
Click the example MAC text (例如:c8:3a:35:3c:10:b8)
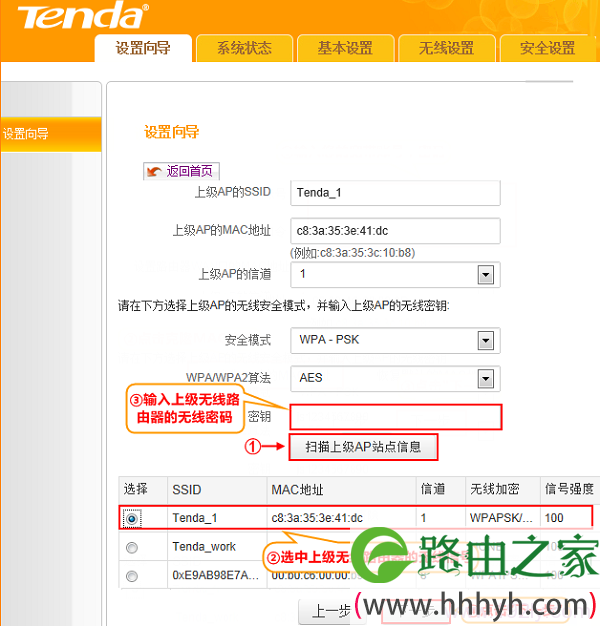coord(352,253)
